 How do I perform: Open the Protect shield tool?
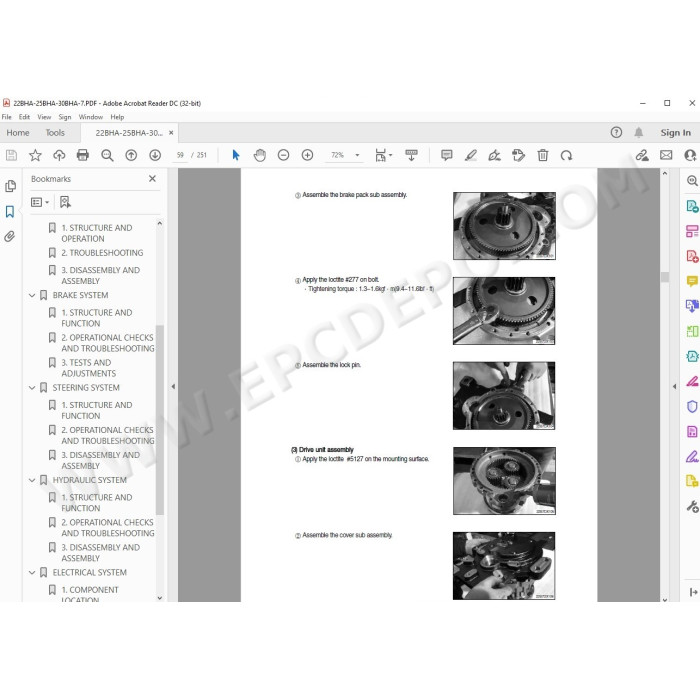click(x=692, y=406)
